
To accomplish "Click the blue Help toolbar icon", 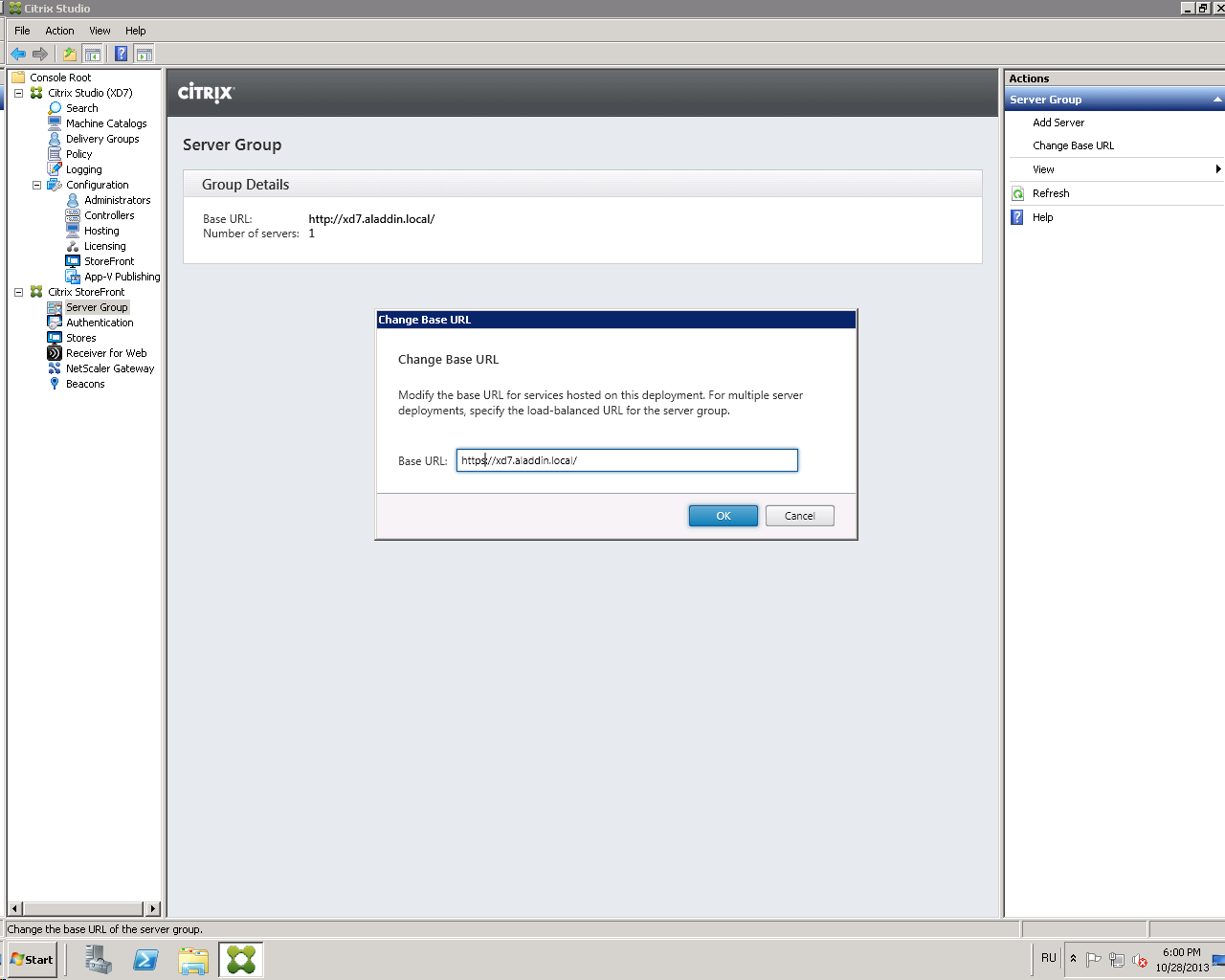I will pyautogui.click(x=121, y=54).
